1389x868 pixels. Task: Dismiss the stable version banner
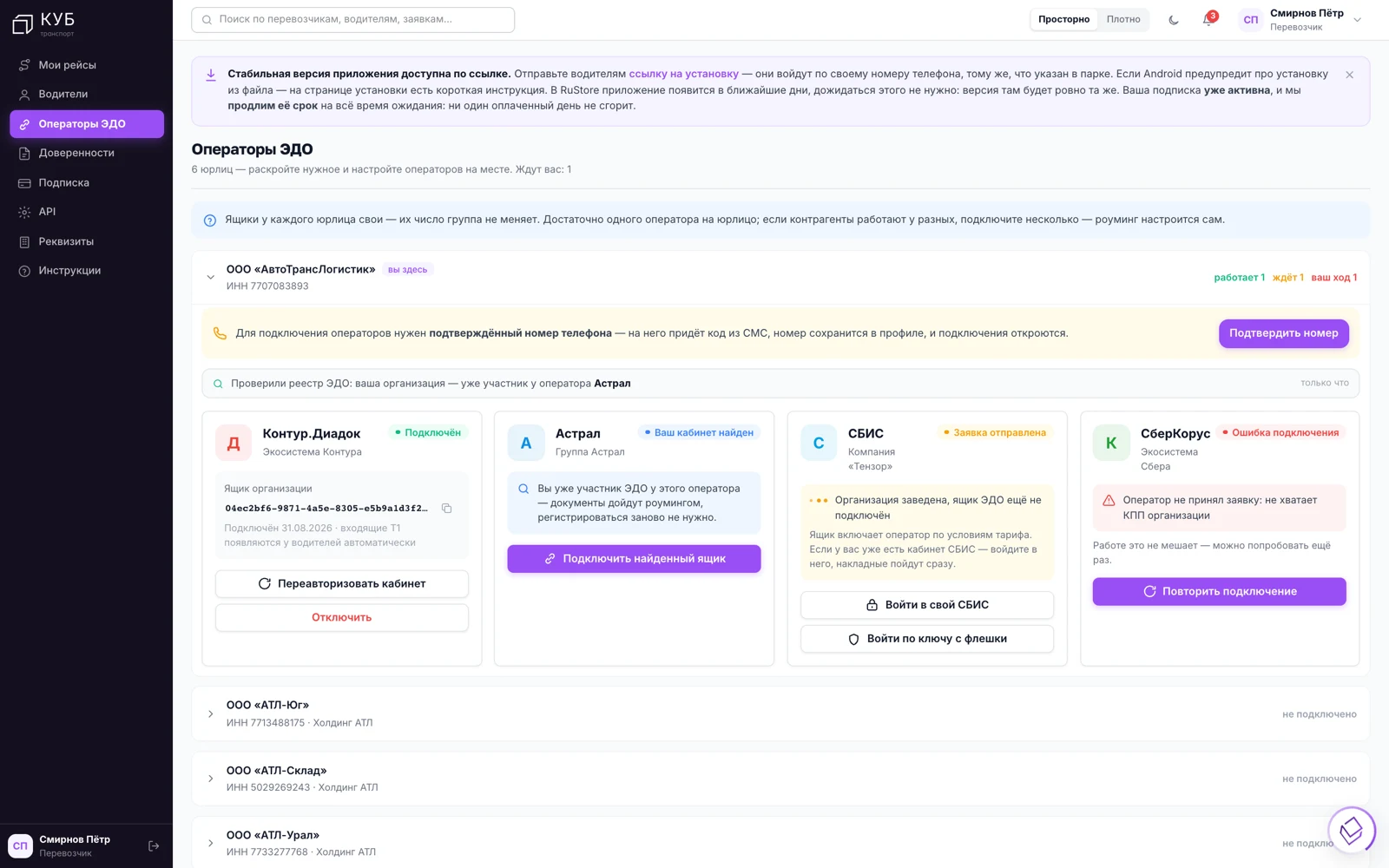pyautogui.click(x=1349, y=75)
